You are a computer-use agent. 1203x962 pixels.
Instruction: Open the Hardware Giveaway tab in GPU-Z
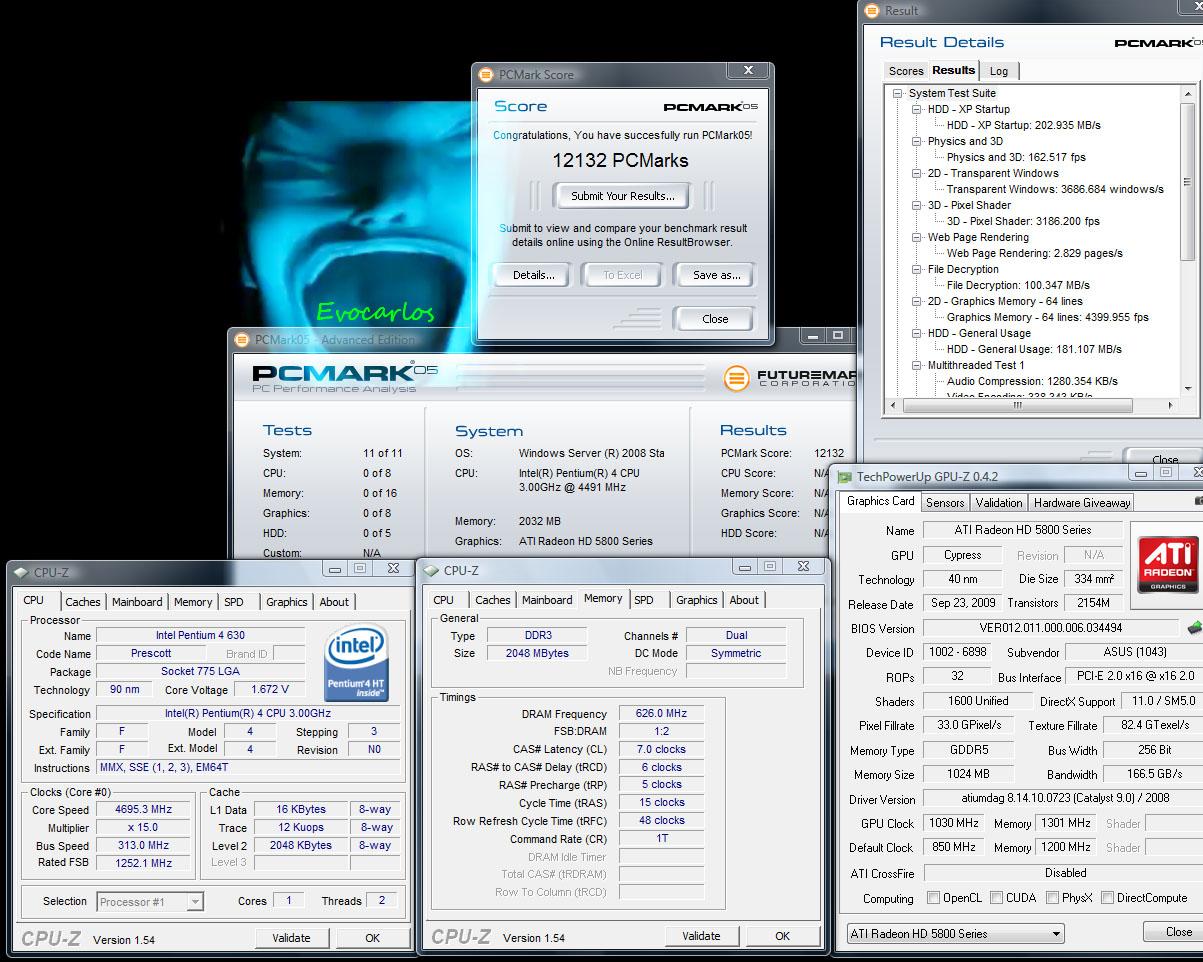pos(1082,503)
